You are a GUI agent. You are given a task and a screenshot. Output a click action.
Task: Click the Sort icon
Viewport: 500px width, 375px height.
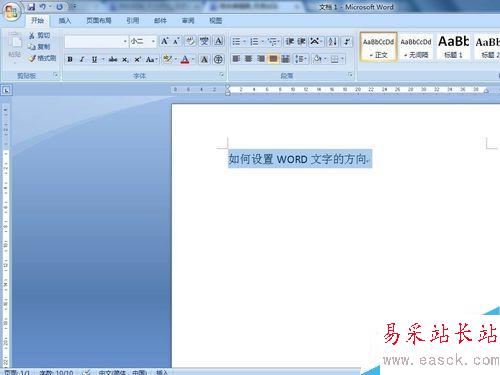(x=332, y=41)
